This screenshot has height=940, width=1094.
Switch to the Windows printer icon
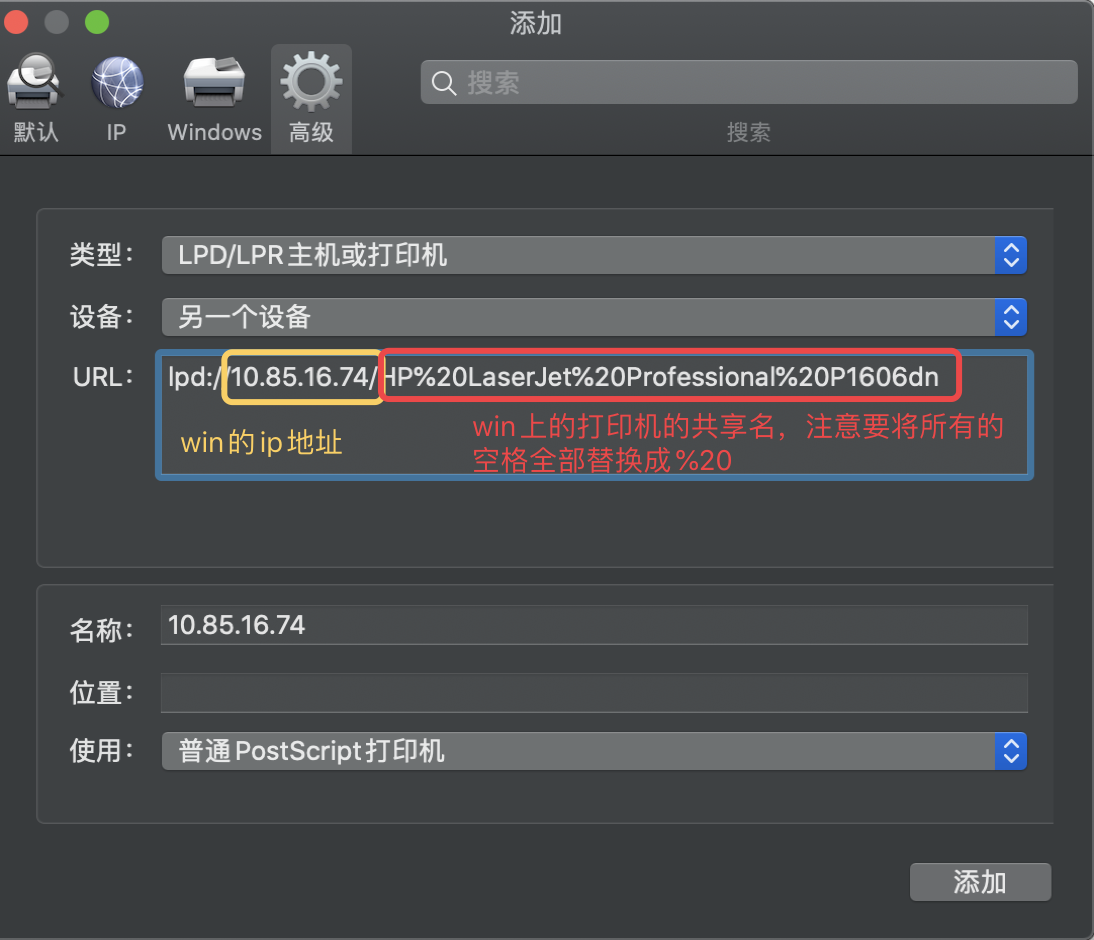214,82
